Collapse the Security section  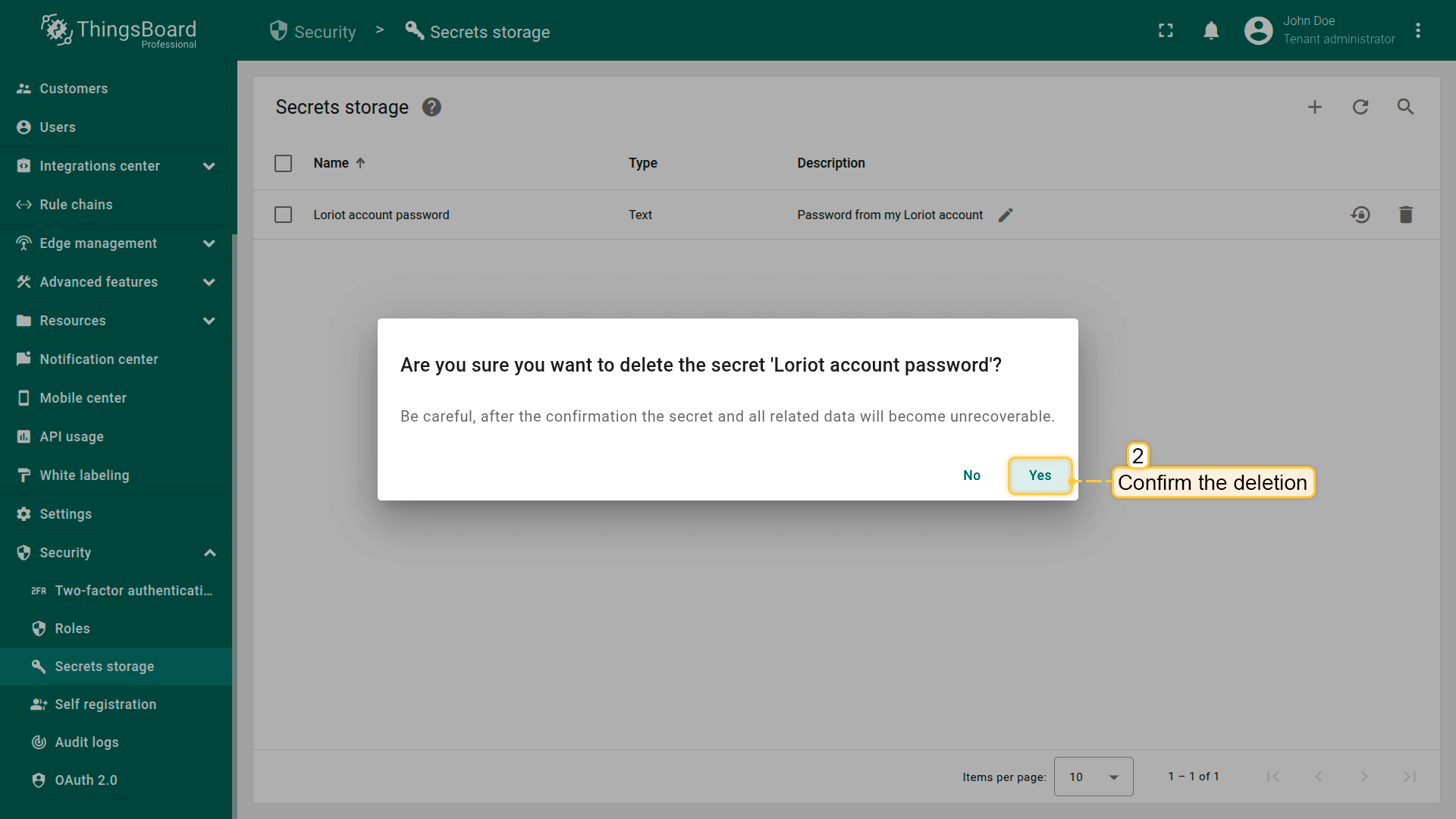pyautogui.click(x=209, y=553)
